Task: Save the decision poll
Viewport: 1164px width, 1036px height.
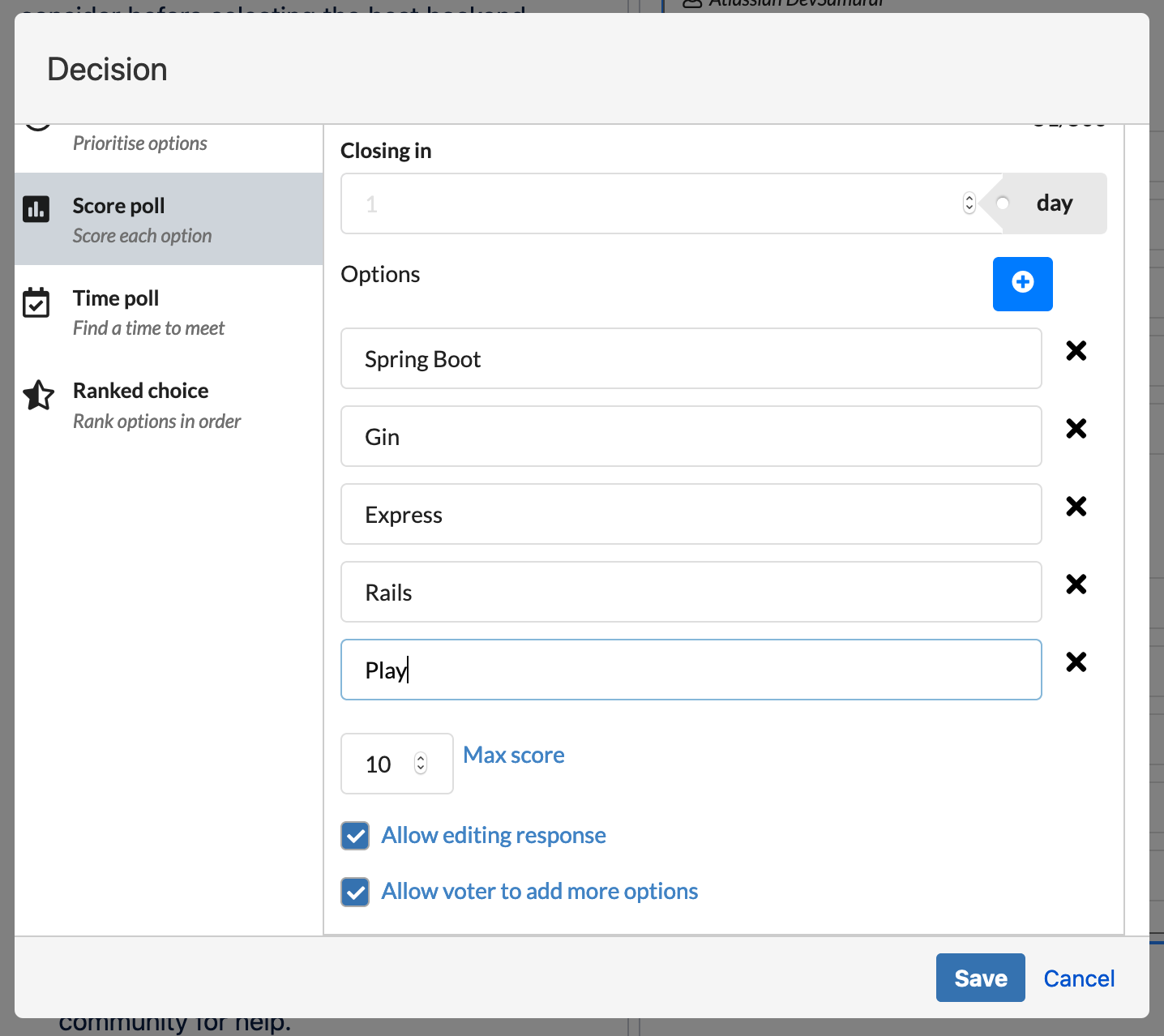Action: [x=980, y=978]
